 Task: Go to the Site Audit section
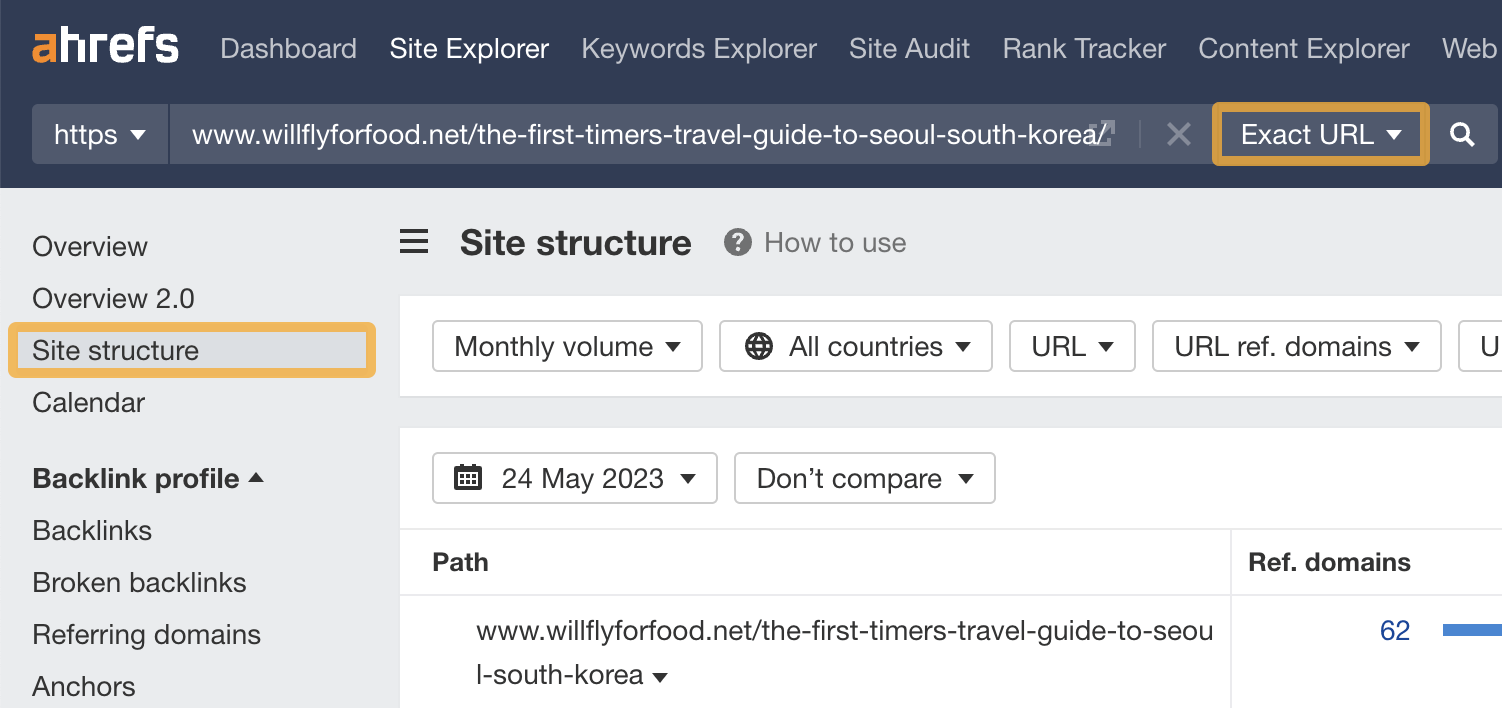point(909,48)
